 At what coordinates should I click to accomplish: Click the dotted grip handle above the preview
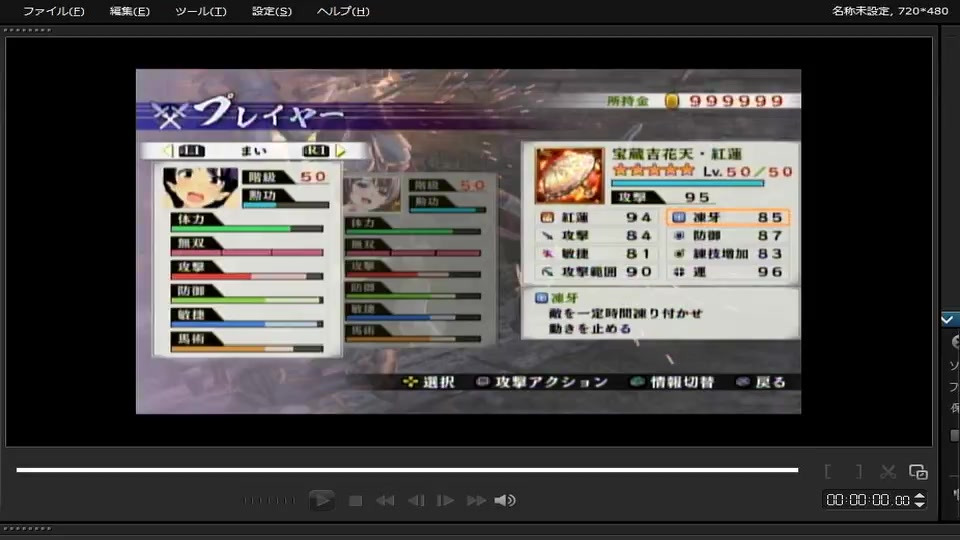(28, 30)
